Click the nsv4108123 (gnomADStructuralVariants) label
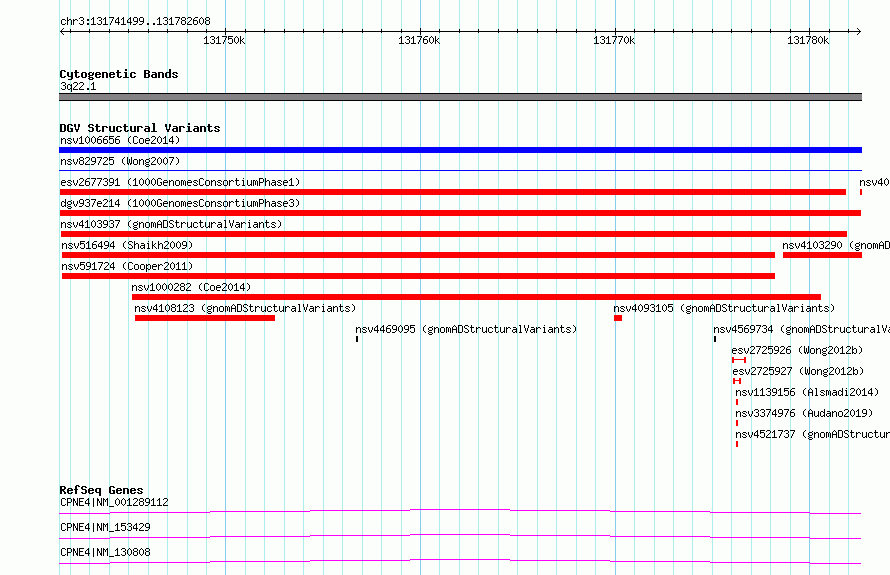 (x=245, y=308)
